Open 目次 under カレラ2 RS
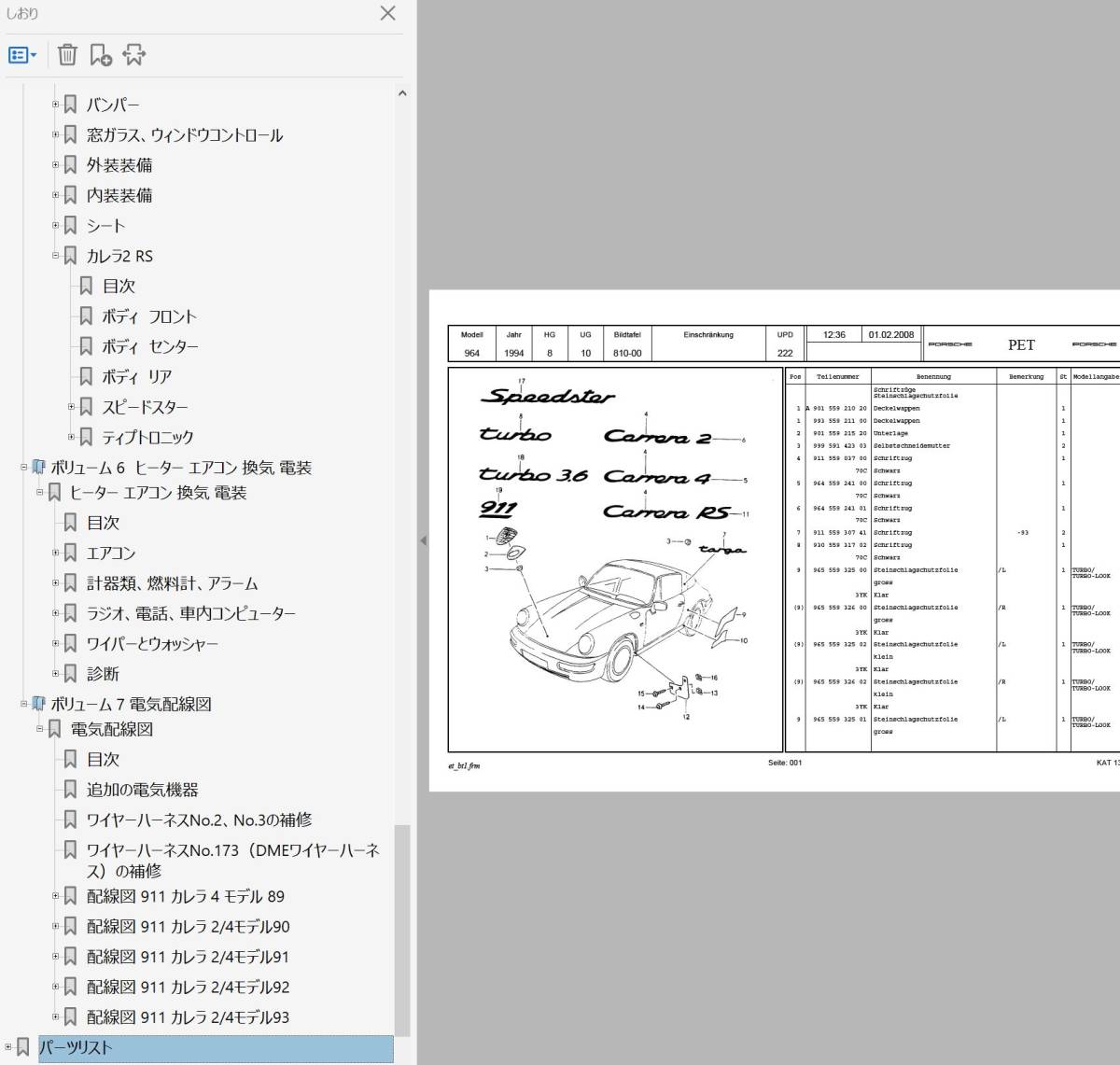The height and width of the screenshot is (1065, 1120). click(119, 286)
